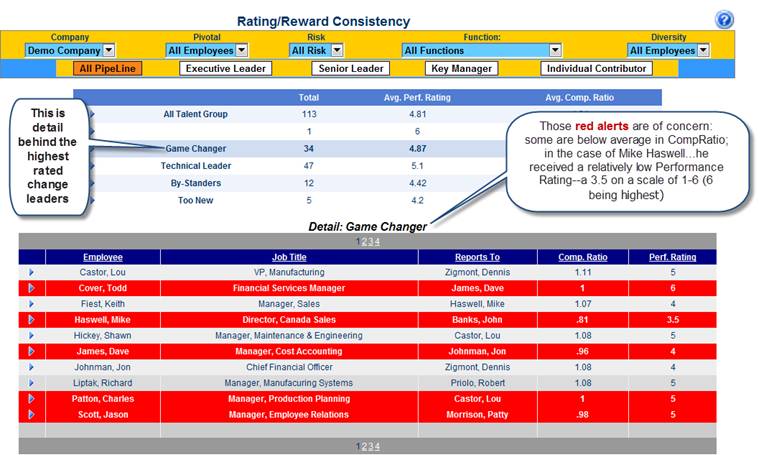
Task: Click the 3.5 performance rating value
Action: pyautogui.click(x=673, y=320)
